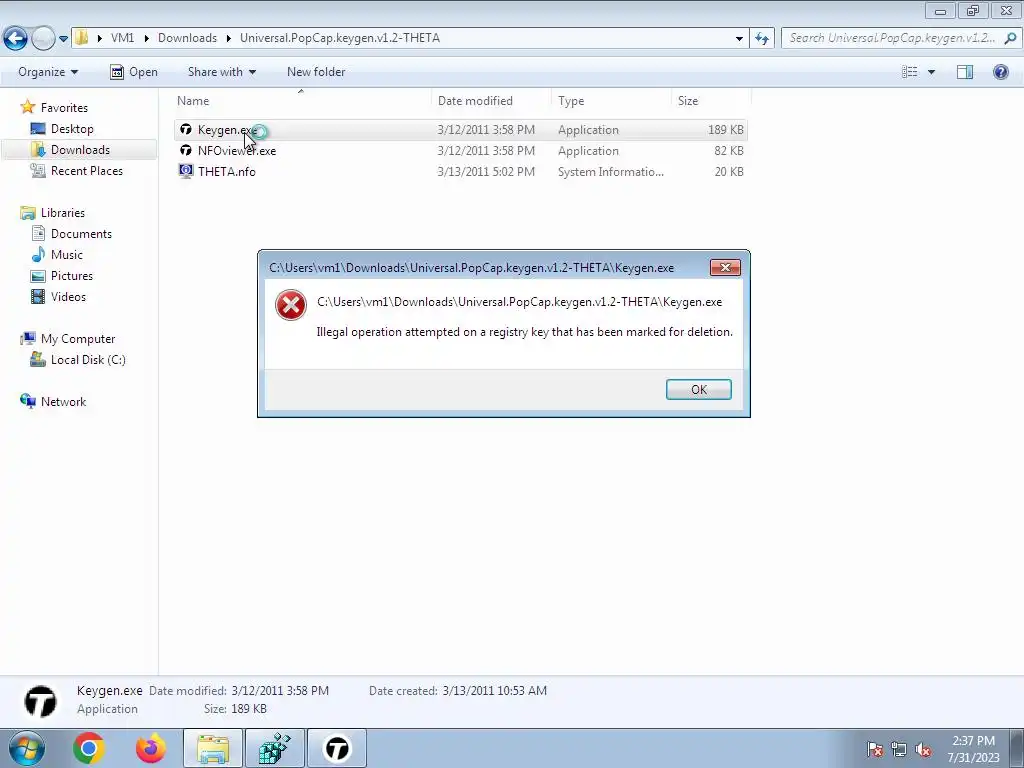
Task: Launch Firefox from the taskbar
Action: click(x=151, y=748)
